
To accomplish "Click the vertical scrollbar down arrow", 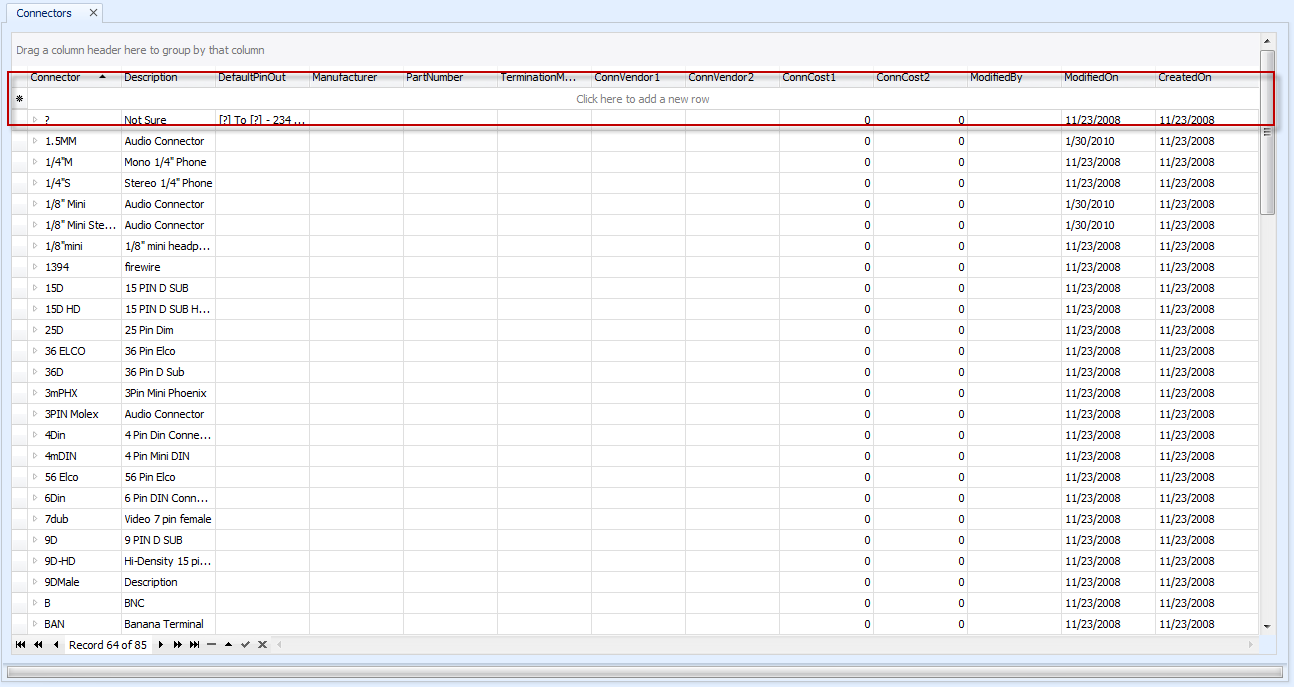I will pyautogui.click(x=1267, y=626).
